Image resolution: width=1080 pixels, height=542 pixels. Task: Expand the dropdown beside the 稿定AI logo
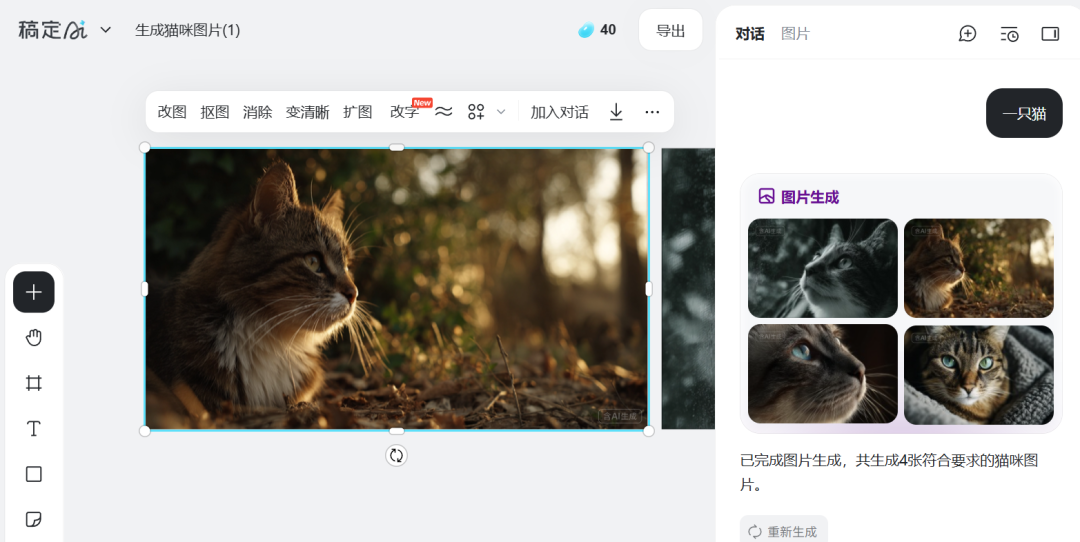tap(105, 30)
